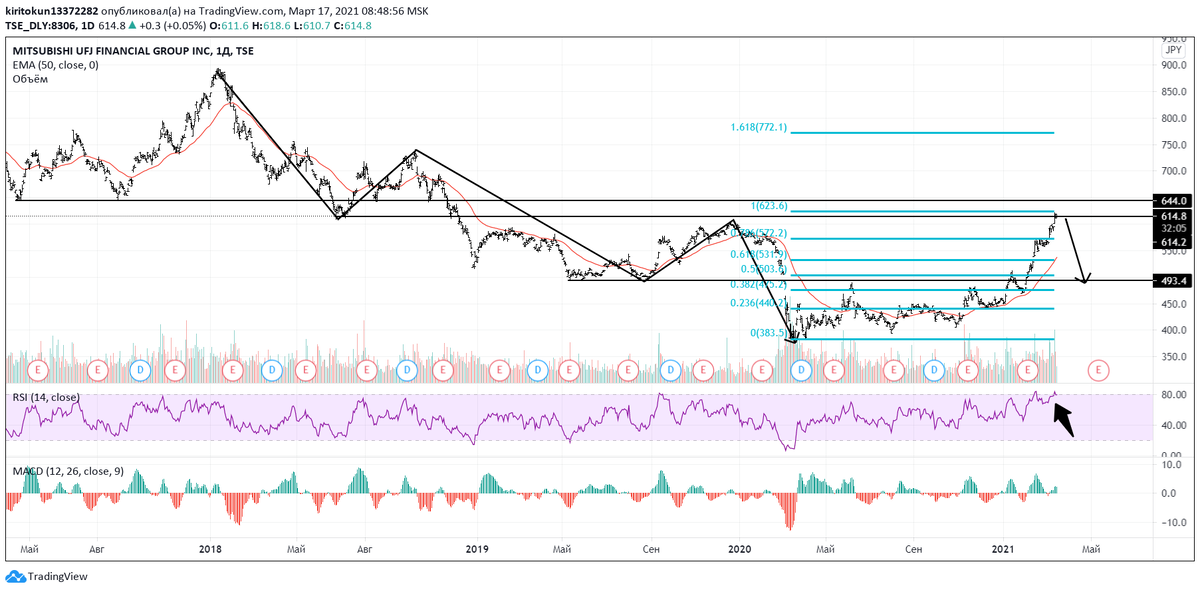This screenshot has height=592, width=1200.
Task: Click the 750.0 price axis label
Action: (x=1174, y=145)
